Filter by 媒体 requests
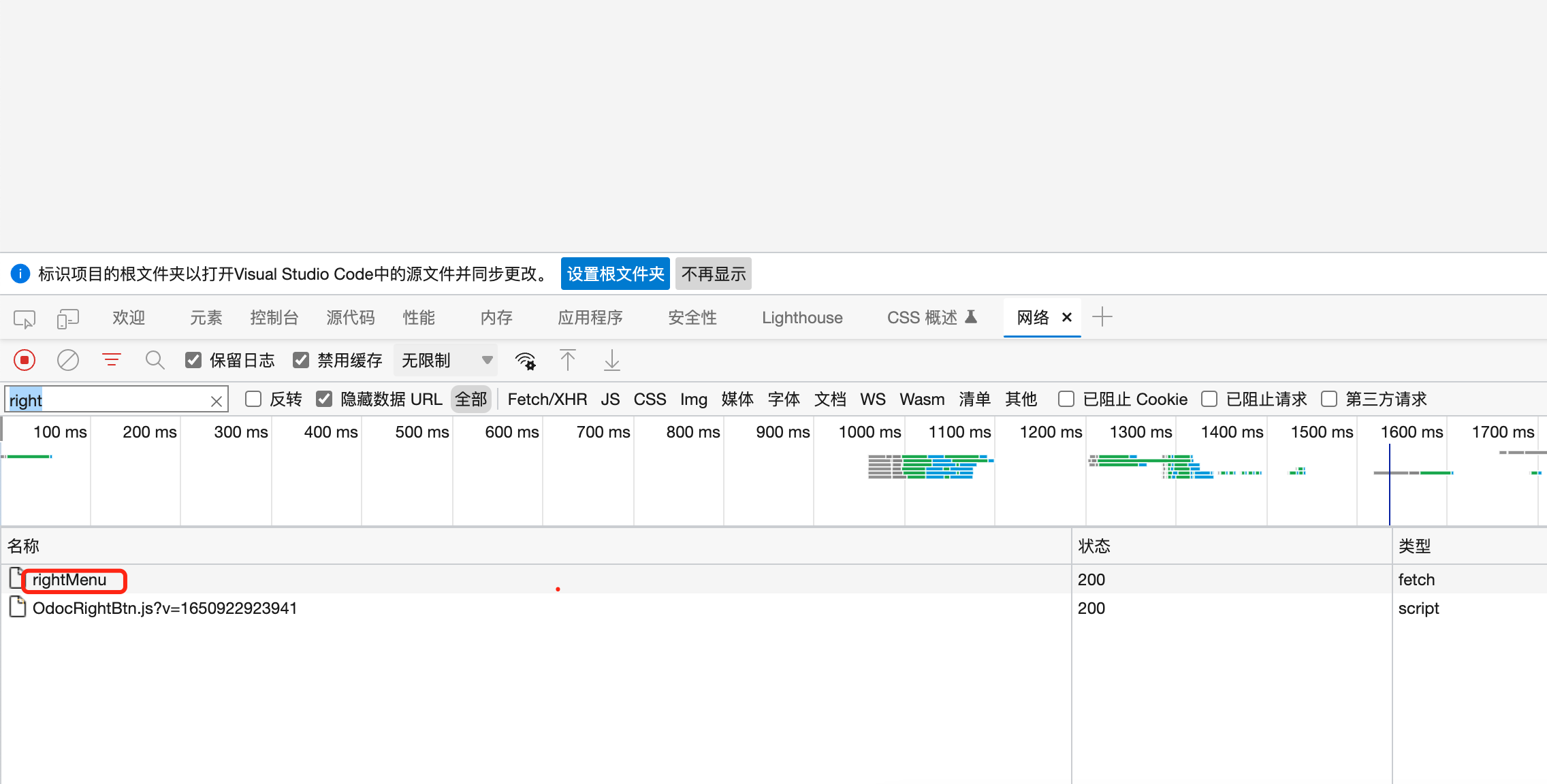This screenshot has width=1547, height=784. tap(737, 399)
